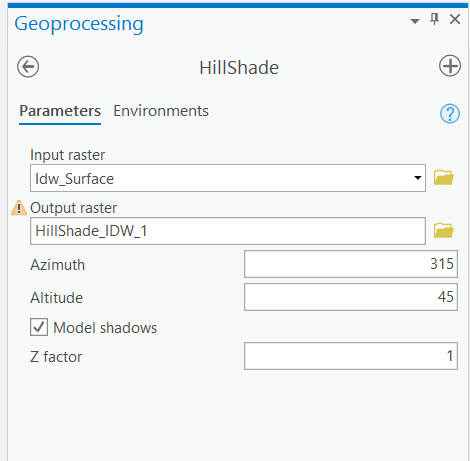Click the Geoprocessing pane title
The image size is (470, 461).
click(79, 24)
